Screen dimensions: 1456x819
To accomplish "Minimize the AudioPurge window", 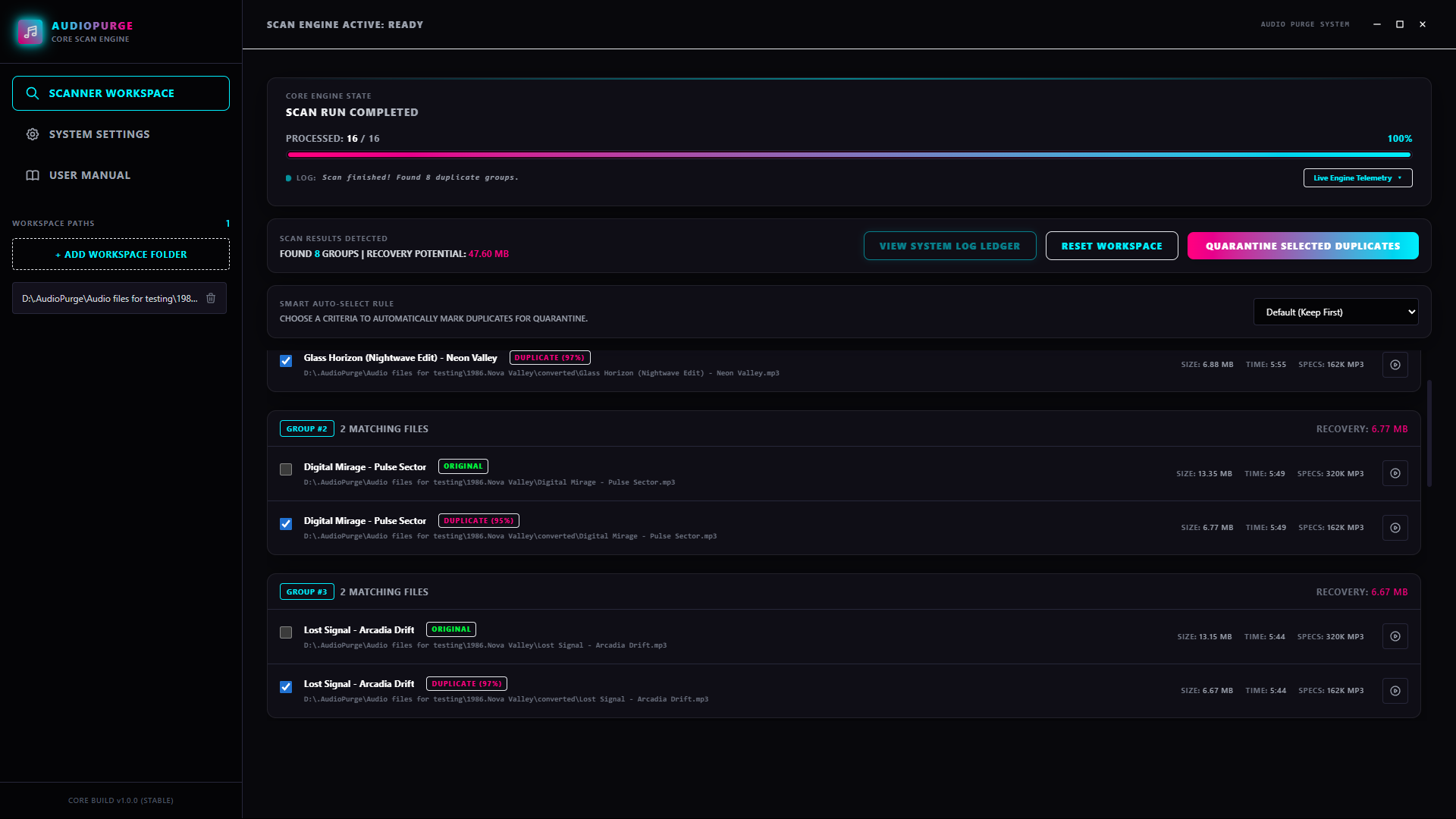I will click(x=1377, y=24).
